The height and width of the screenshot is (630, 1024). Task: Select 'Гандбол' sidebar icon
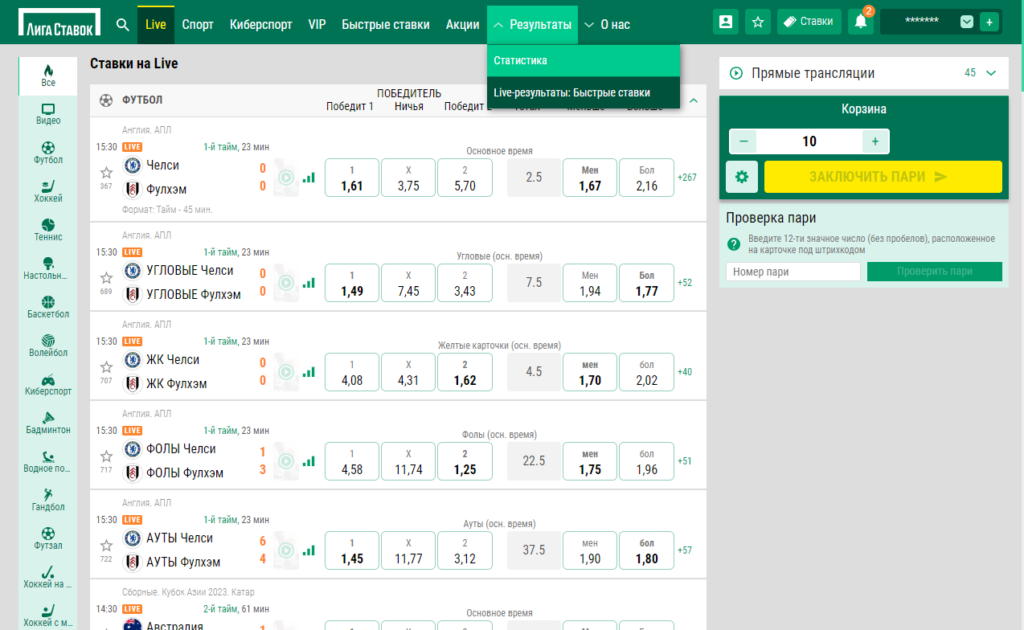pyautogui.click(x=48, y=499)
